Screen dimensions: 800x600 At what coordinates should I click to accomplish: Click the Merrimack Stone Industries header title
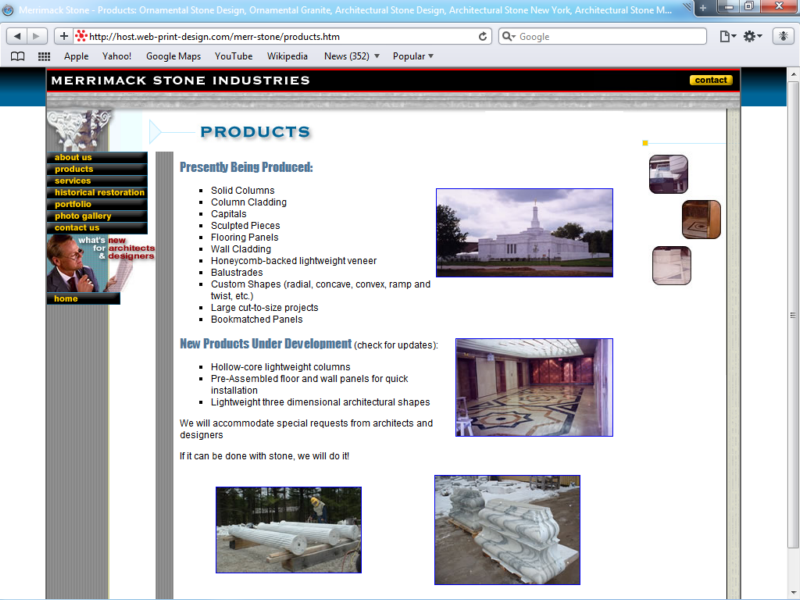(x=181, y=80)
